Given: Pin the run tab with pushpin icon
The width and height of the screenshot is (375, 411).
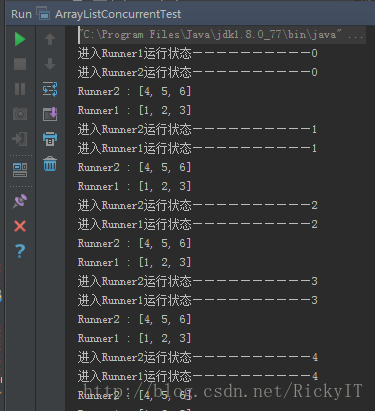Looking at the screenshot, I should point(20,201).
